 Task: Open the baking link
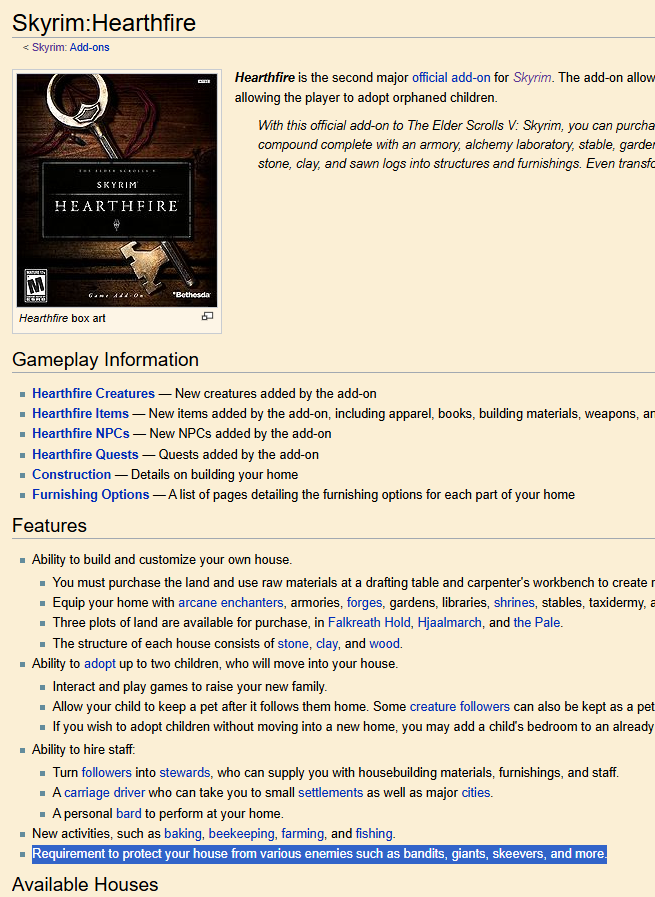pyautogui.click(x=183, y=834)
